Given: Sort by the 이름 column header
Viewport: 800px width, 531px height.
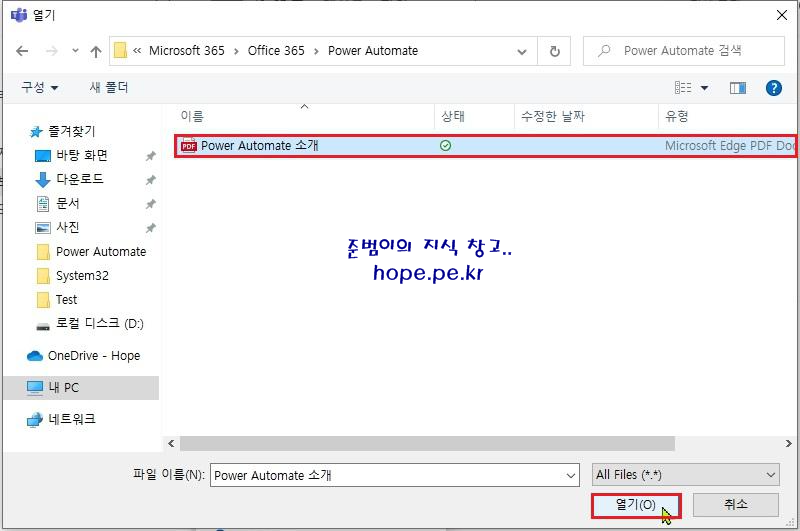Looking at the screenshot, I should (x=192, y=117).
